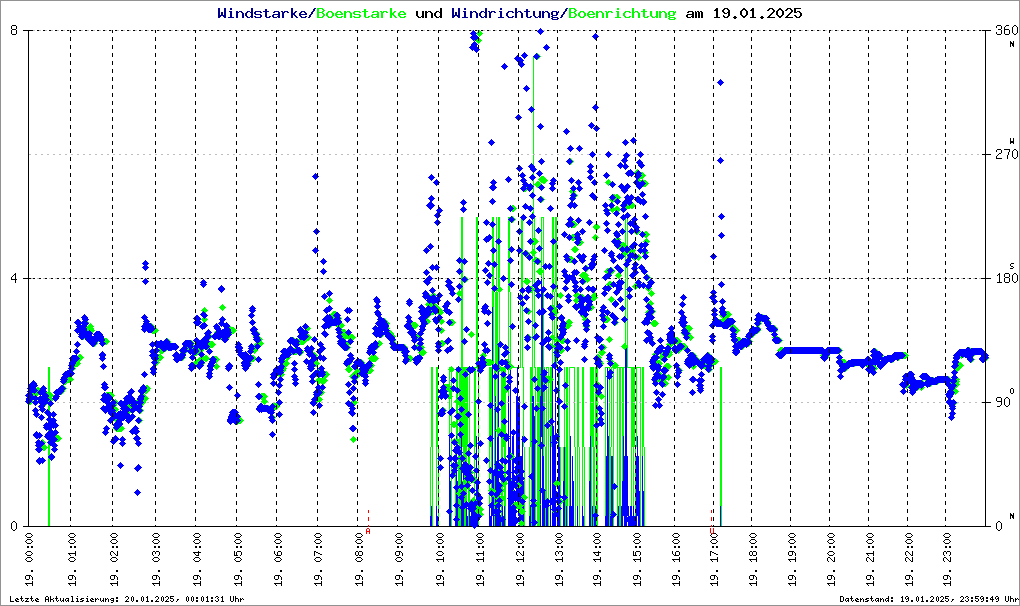Click the '180' south direction axis label
The height and width of the screenshot is (606, 1020).
1006,279
